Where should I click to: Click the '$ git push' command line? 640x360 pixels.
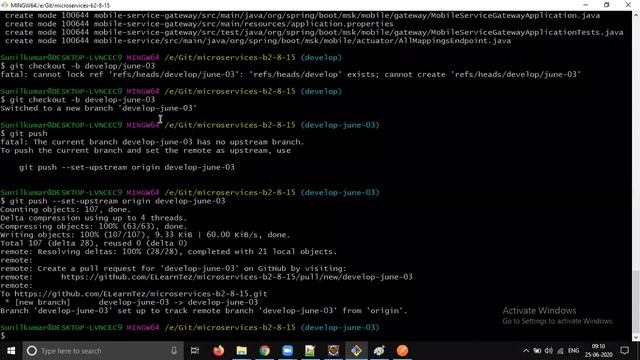click(24, 134)
